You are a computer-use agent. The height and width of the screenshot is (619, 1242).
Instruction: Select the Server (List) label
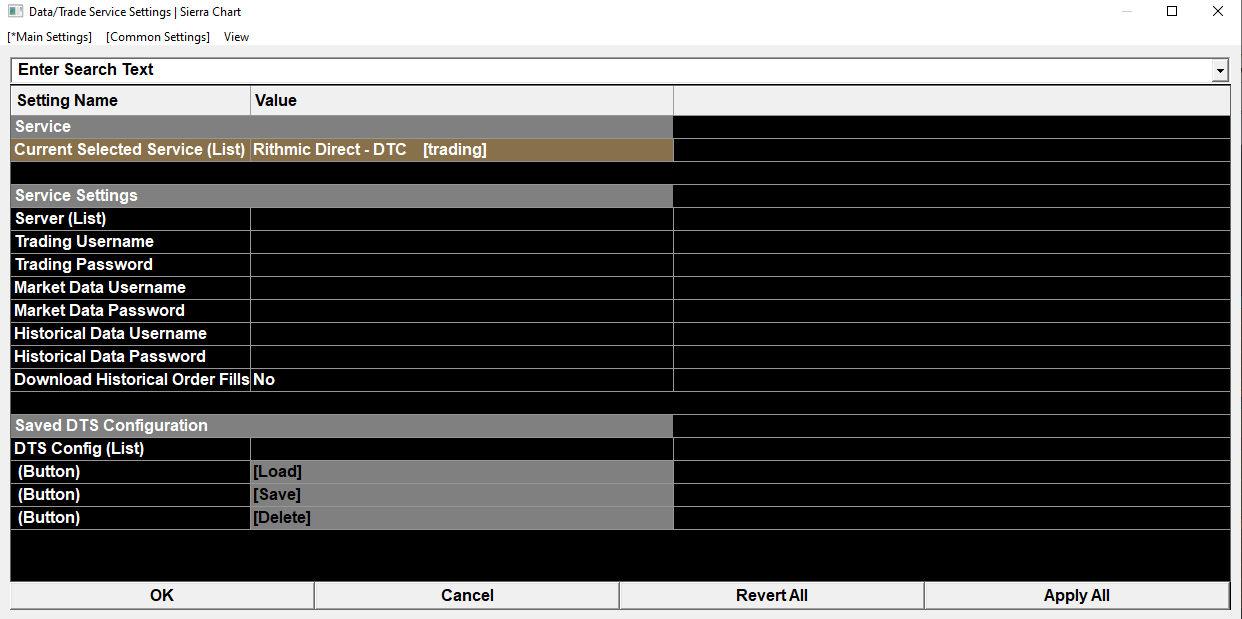130,219
